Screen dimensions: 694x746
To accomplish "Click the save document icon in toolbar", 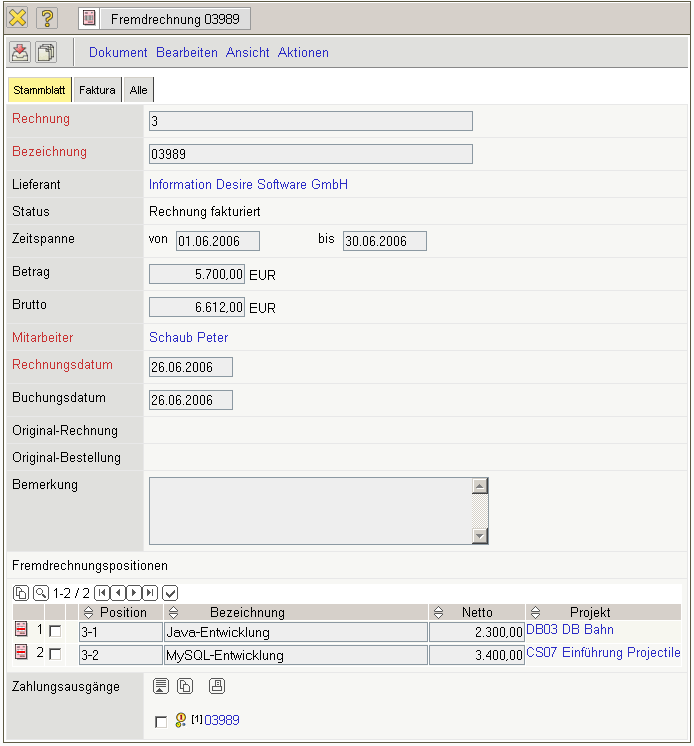I will click(x=20, y=52).
